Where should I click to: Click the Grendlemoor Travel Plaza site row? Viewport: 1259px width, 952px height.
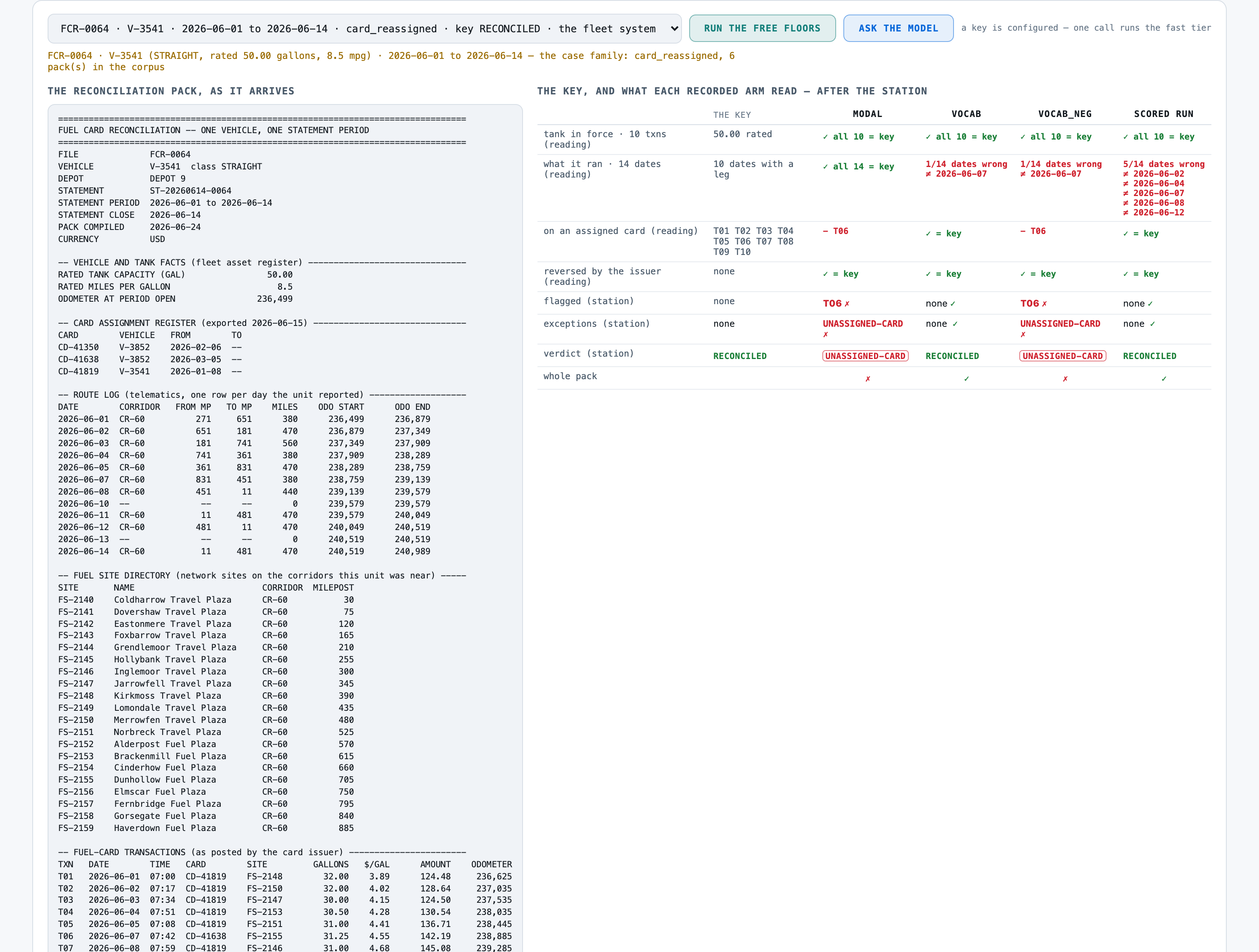click(x=206, y=647)
